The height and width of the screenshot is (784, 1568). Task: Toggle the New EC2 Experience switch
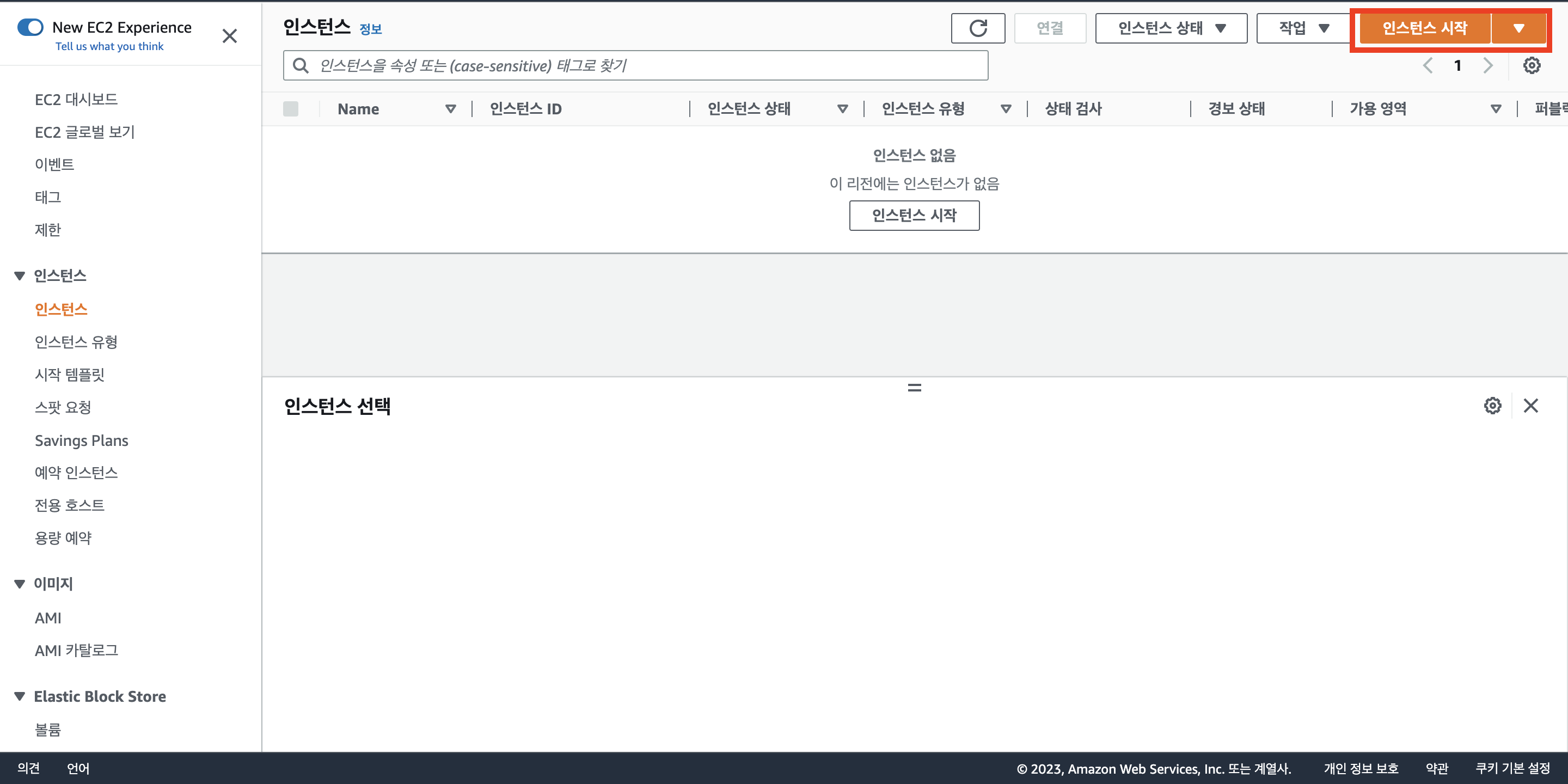point(30,27)
